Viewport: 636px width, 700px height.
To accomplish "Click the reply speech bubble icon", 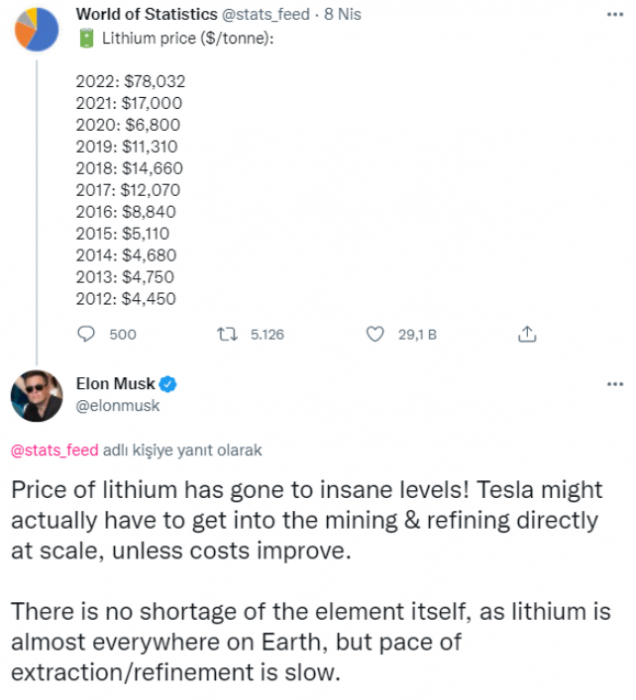I will [x=86, y=334].
